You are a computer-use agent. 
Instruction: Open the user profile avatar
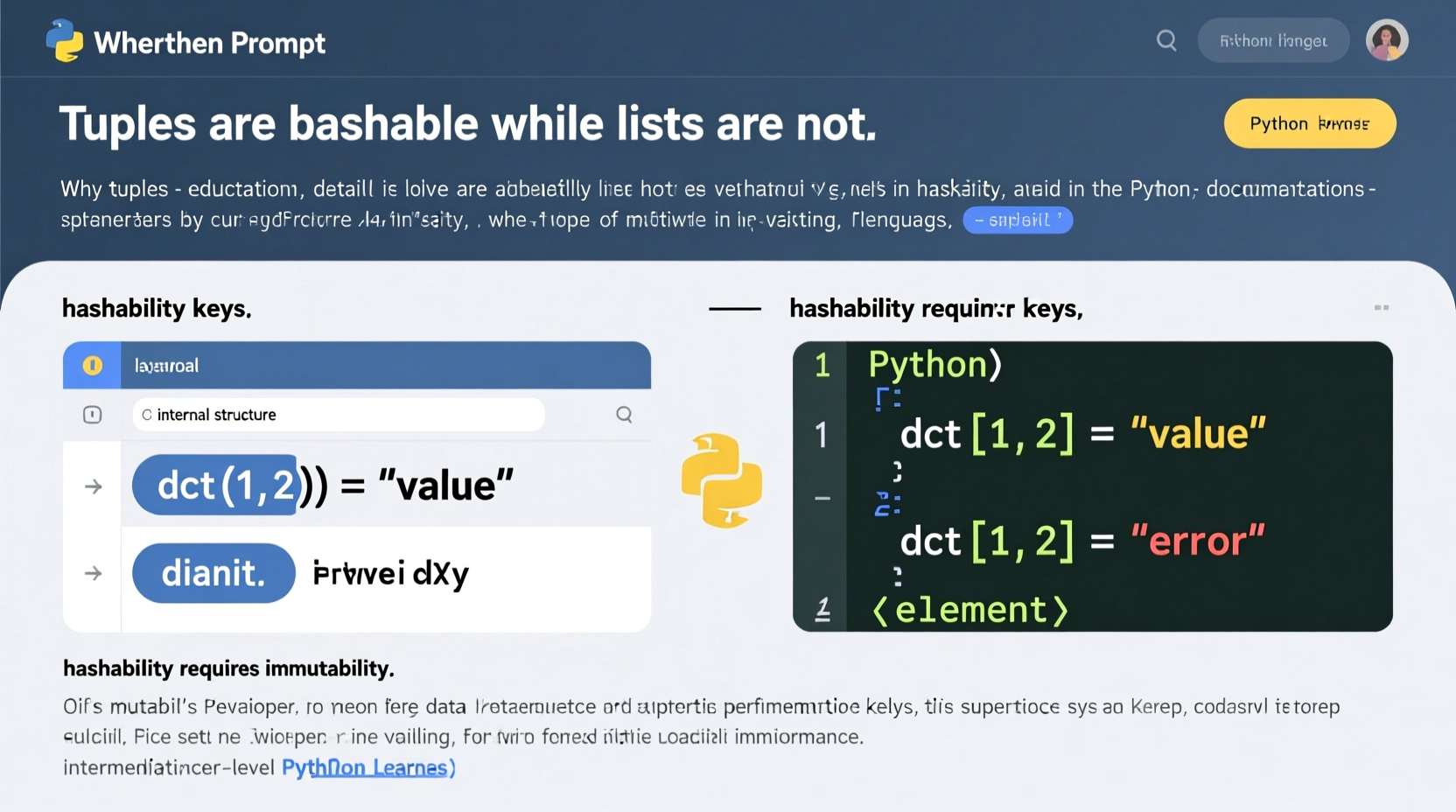pyautogui.click(x=1387, y=40)
